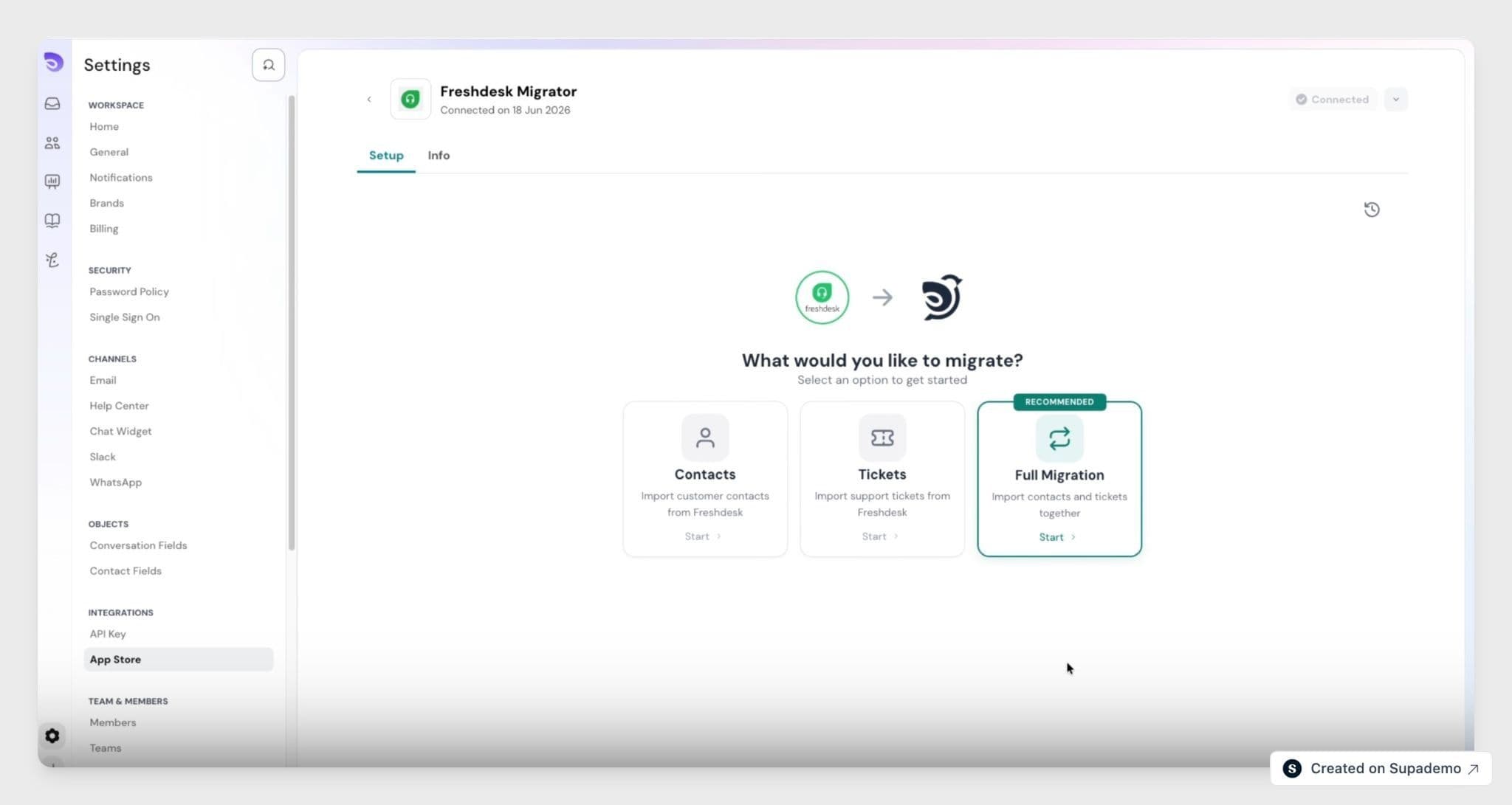Open Chat Widget settings
The height and width of the screenshot is (805, 1512).
pyautogui.click(x=121, y=431)
